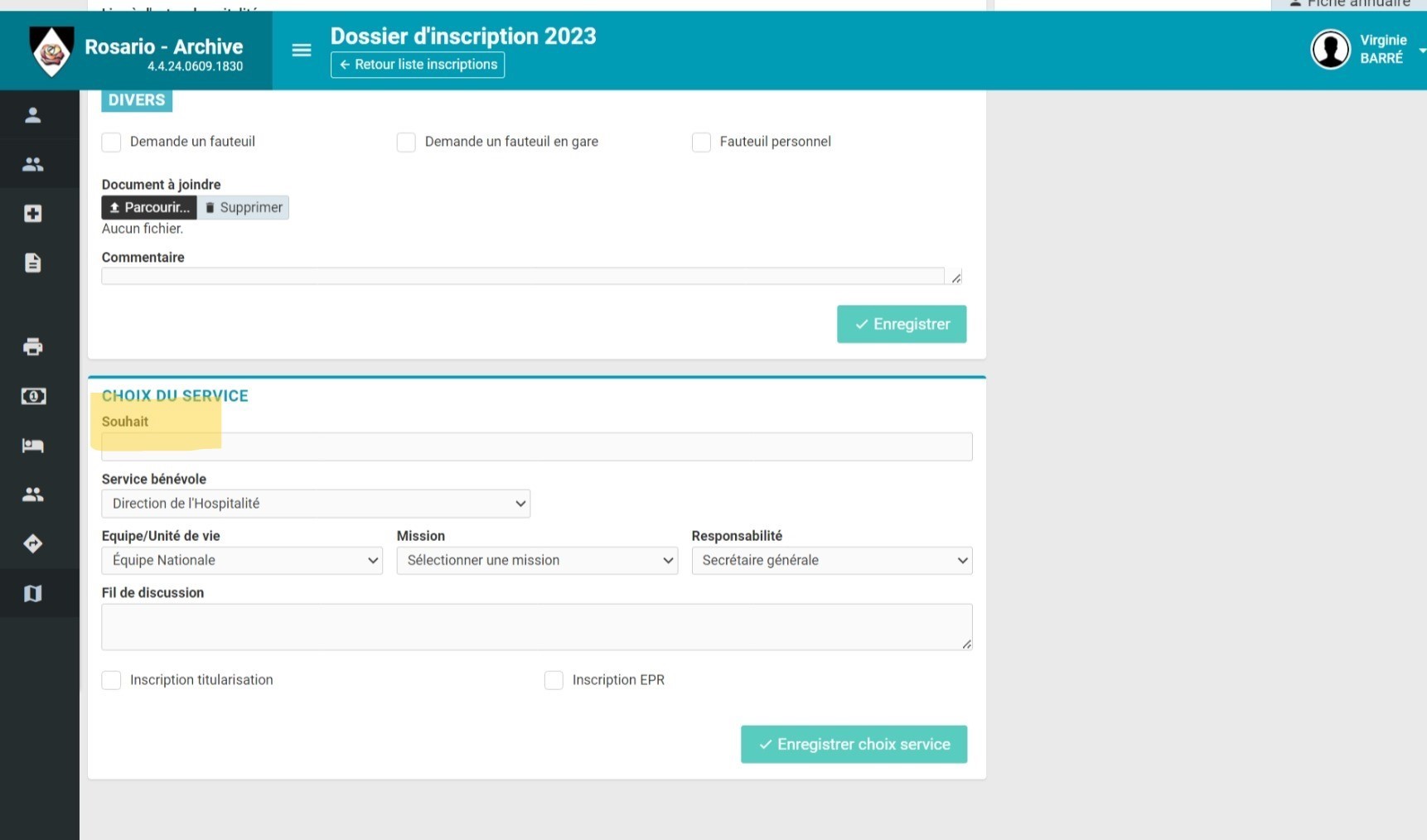Open the map icon in sidebar
Viewport: 1427px width, 840px height.
click(33, 593)
